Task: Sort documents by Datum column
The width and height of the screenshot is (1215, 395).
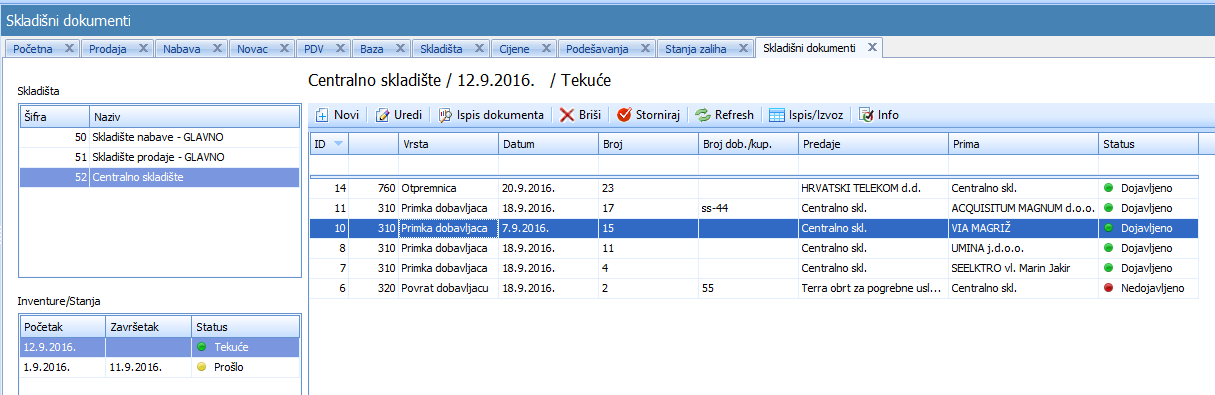Action: click(549, 144)
